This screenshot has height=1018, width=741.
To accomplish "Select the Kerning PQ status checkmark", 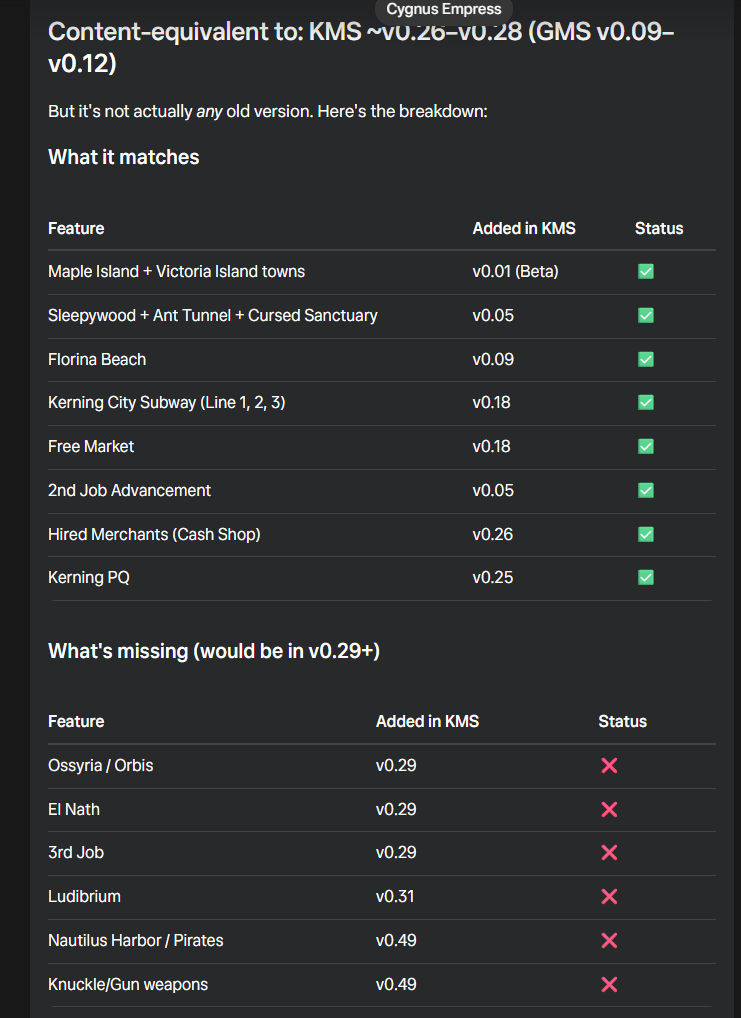I will point(646,577).
